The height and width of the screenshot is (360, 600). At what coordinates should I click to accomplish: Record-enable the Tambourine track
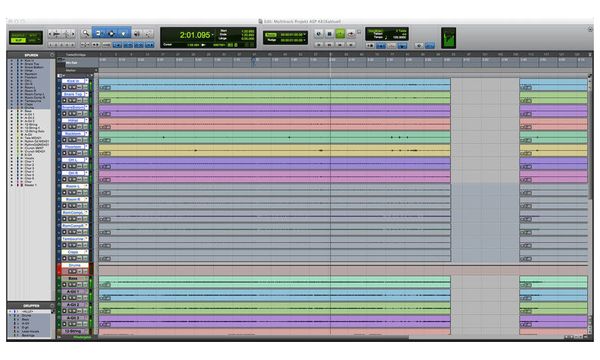(64, 245)
